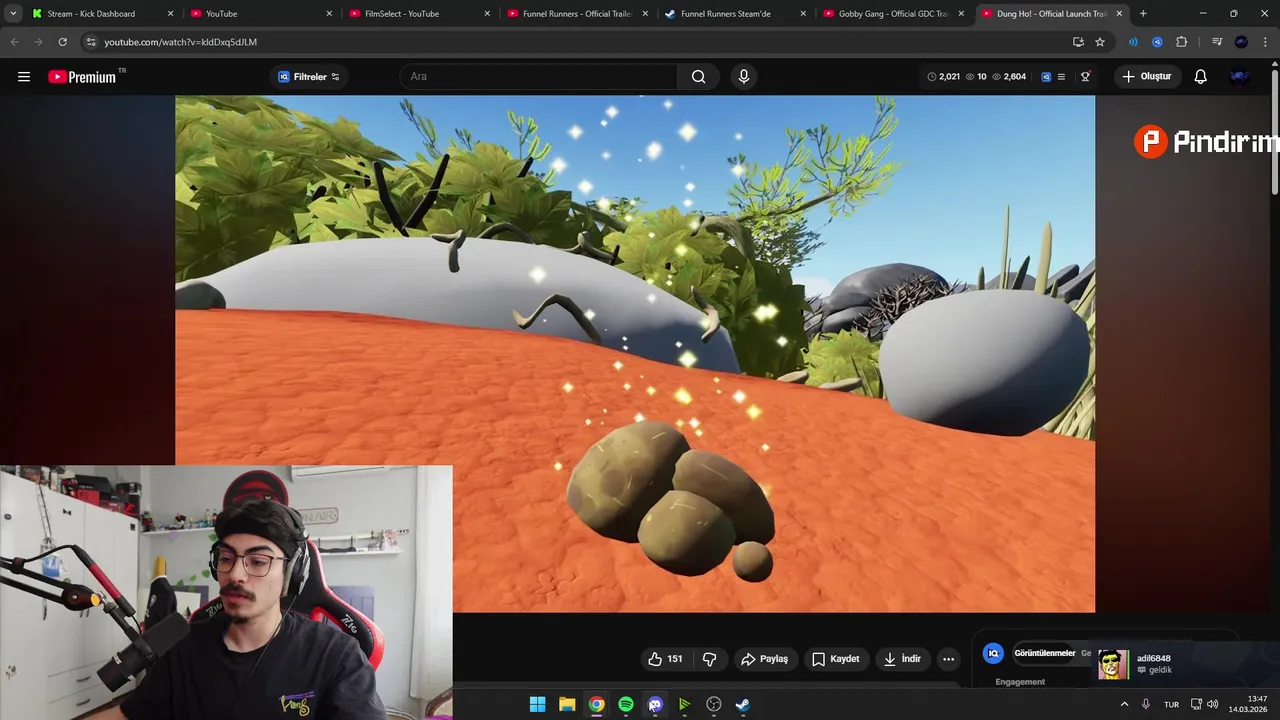Expand the tab search dropdown arrow
This screenshot has height=720, width=1280.
(x=12, y=14)
